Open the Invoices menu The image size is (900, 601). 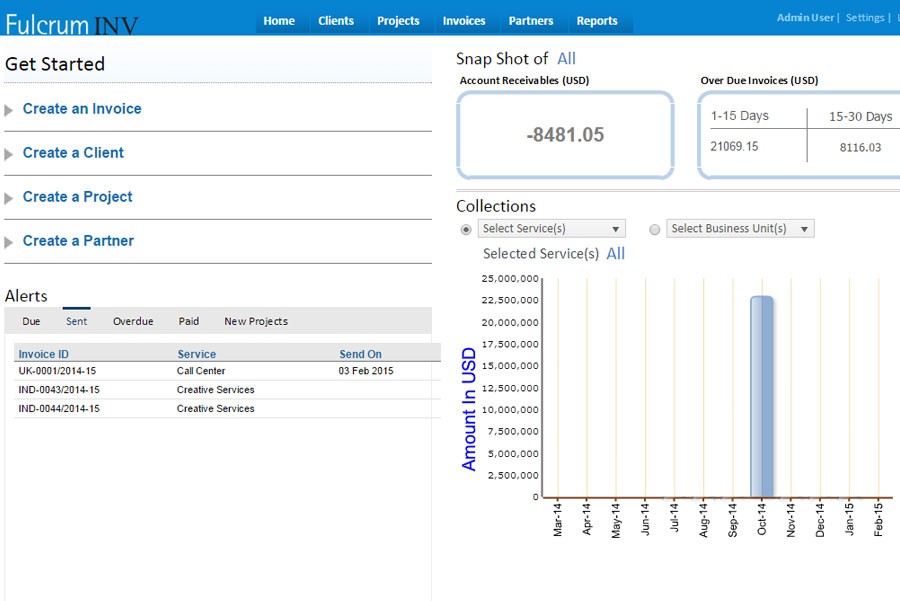[x=462, y=20]
